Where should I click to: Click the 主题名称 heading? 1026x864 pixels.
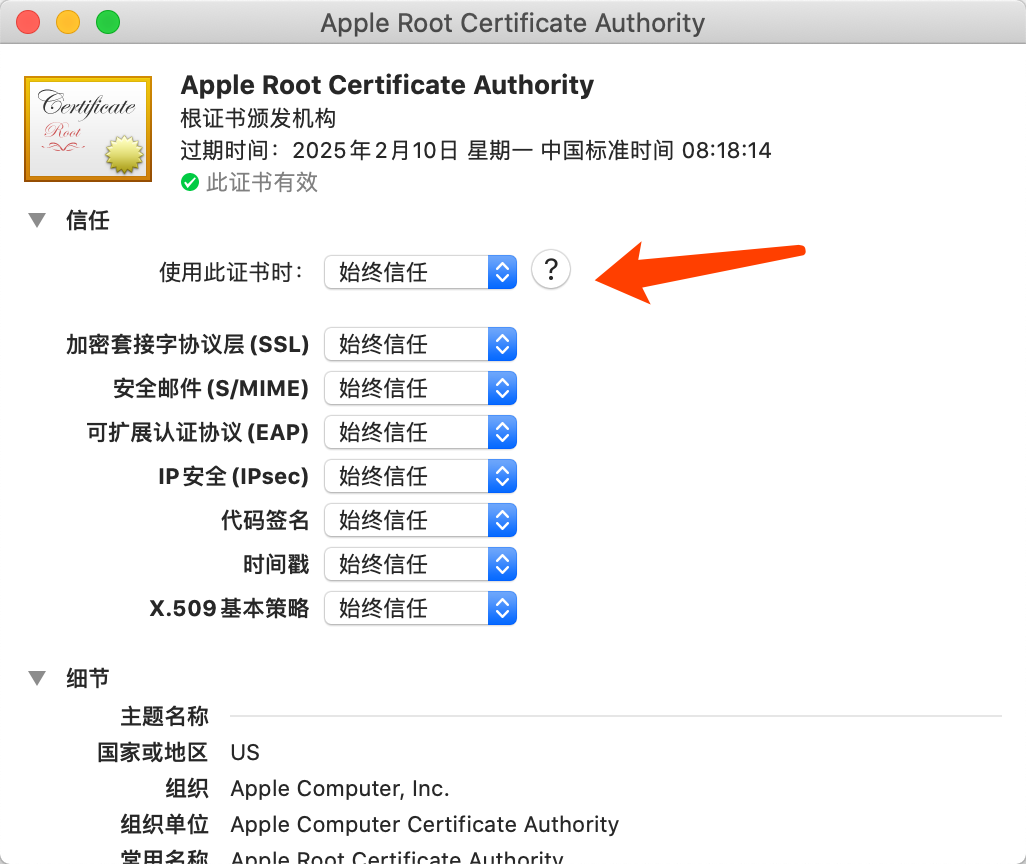165,716
